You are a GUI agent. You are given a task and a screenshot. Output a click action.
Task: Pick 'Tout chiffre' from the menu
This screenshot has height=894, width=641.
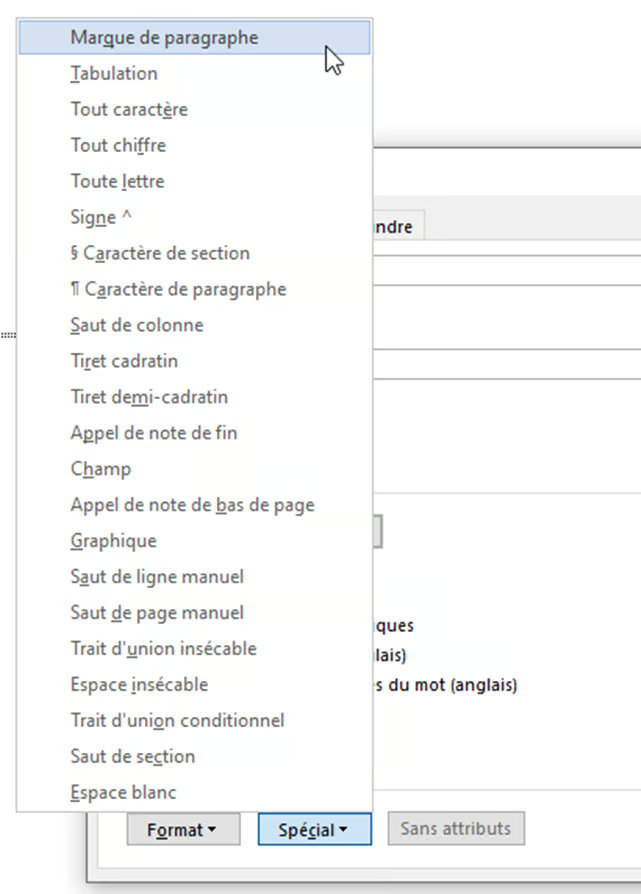pyautogui.click(x=118, y=145)
